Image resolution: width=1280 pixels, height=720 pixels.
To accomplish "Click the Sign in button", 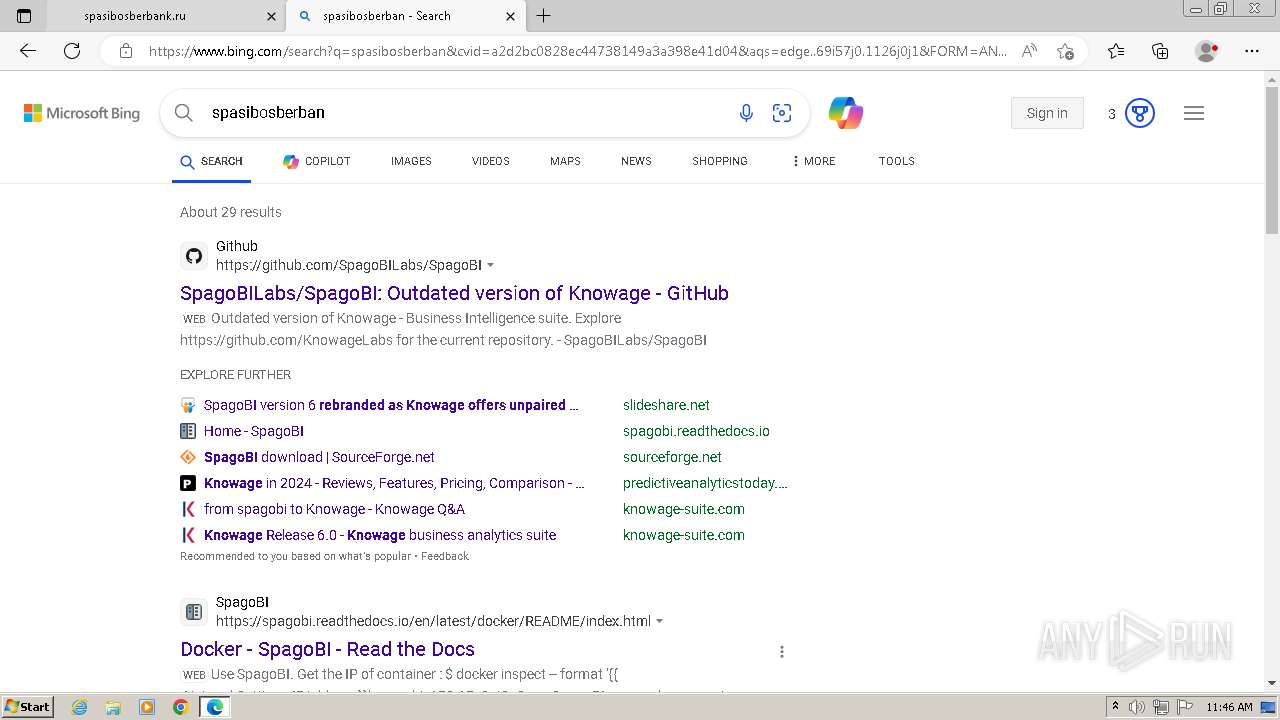I will (x=1047, y=113).
